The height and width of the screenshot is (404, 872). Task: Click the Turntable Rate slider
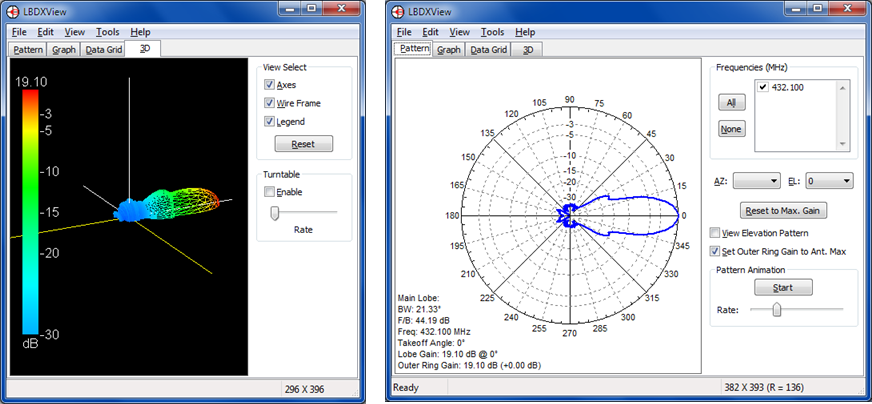276,212
